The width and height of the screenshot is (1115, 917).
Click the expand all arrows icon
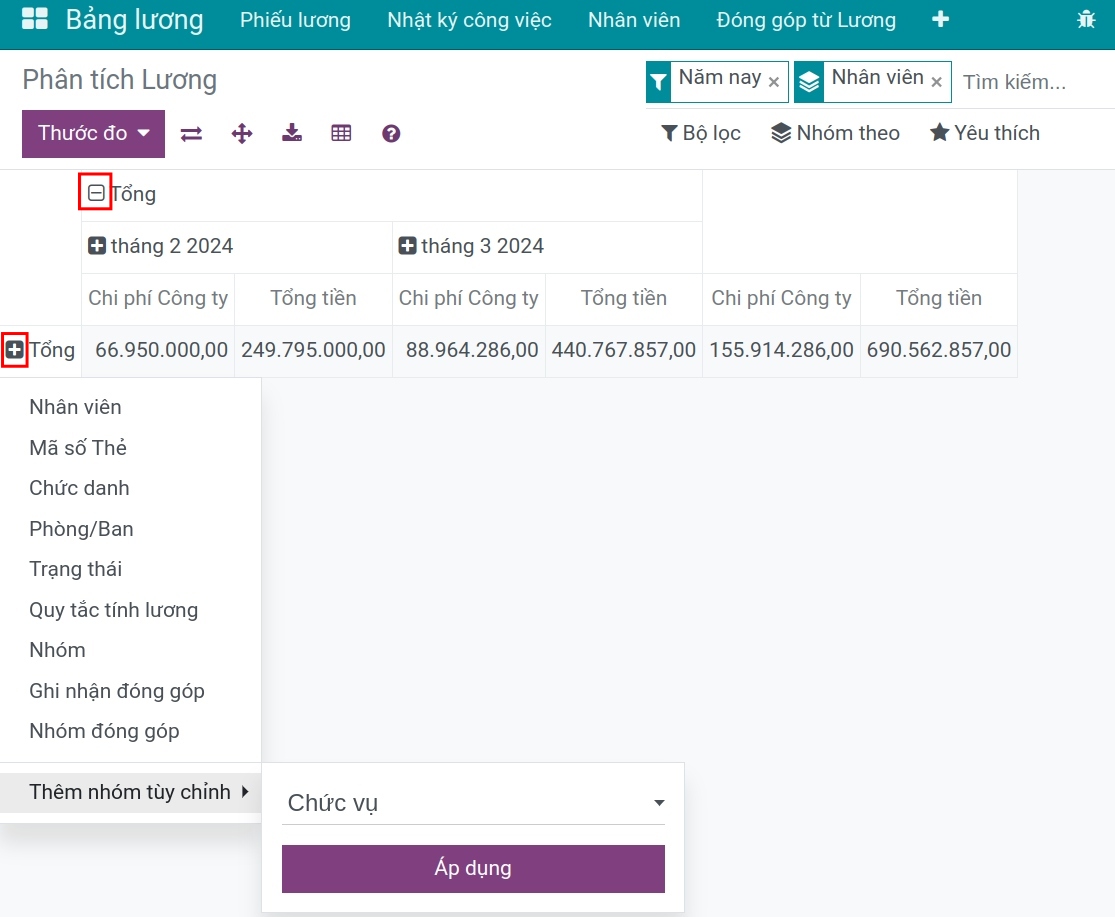[x=242, y=134]
